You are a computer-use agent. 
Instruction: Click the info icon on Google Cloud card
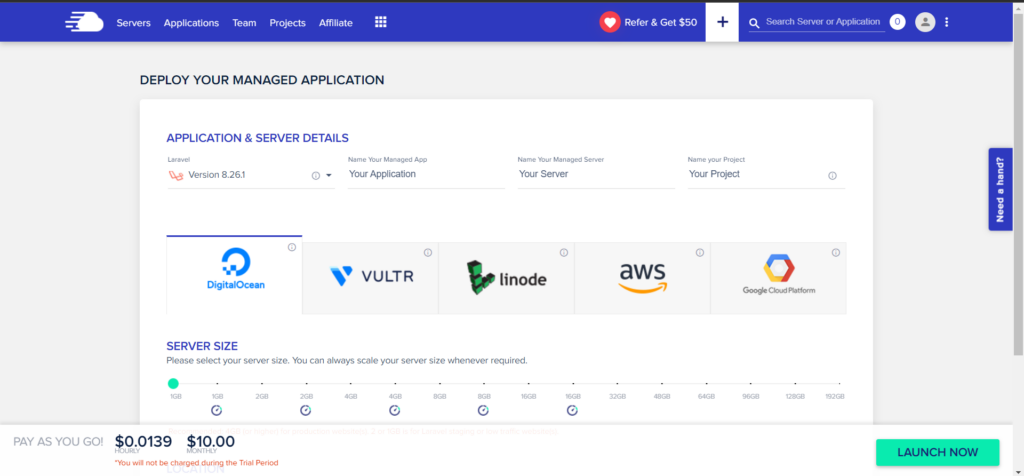tap(835, 253)
